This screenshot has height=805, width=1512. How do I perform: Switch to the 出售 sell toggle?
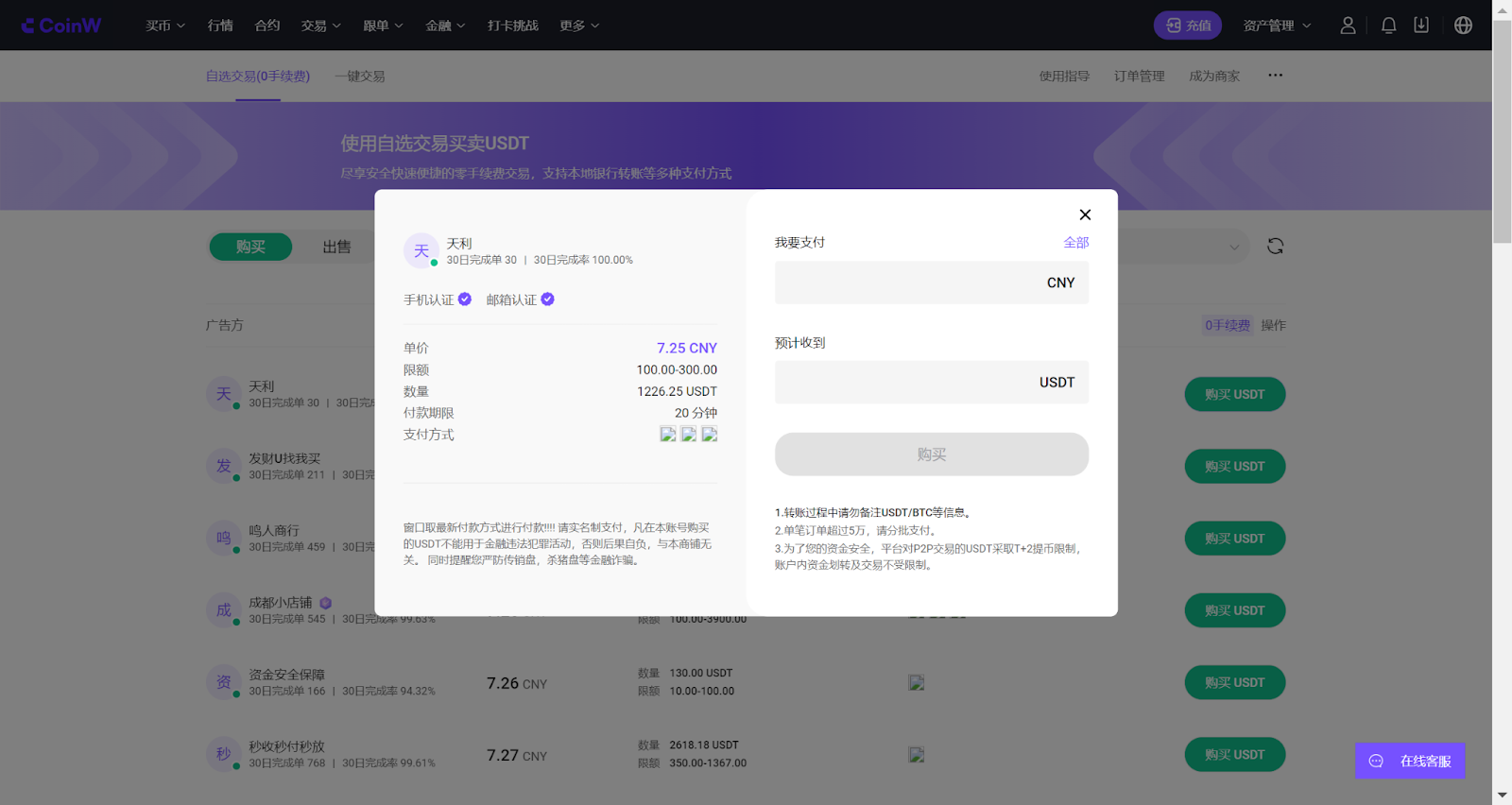point(336,247)
